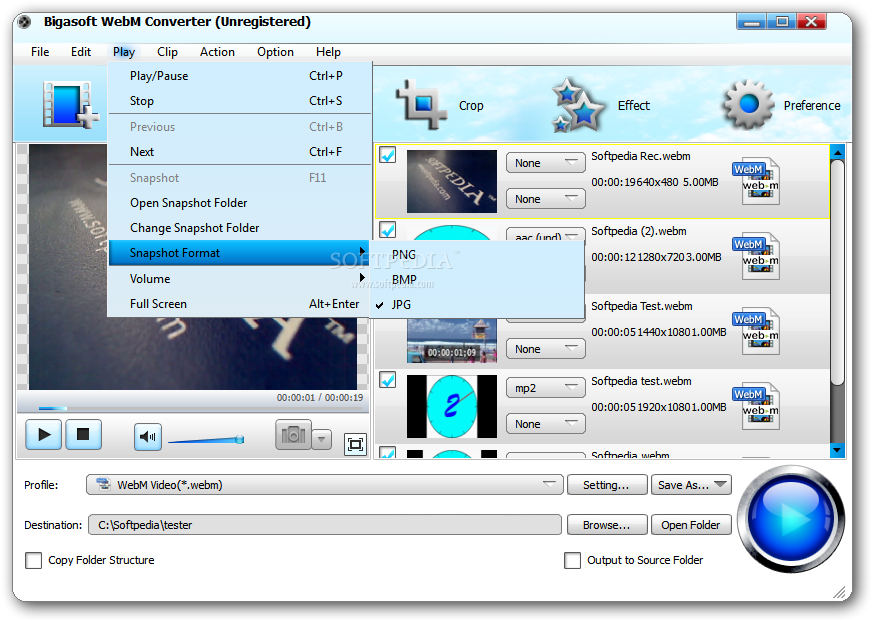Click the file list scrollbar up arrow
This screenshot has width=873, height=622.
tap(837, 151)
